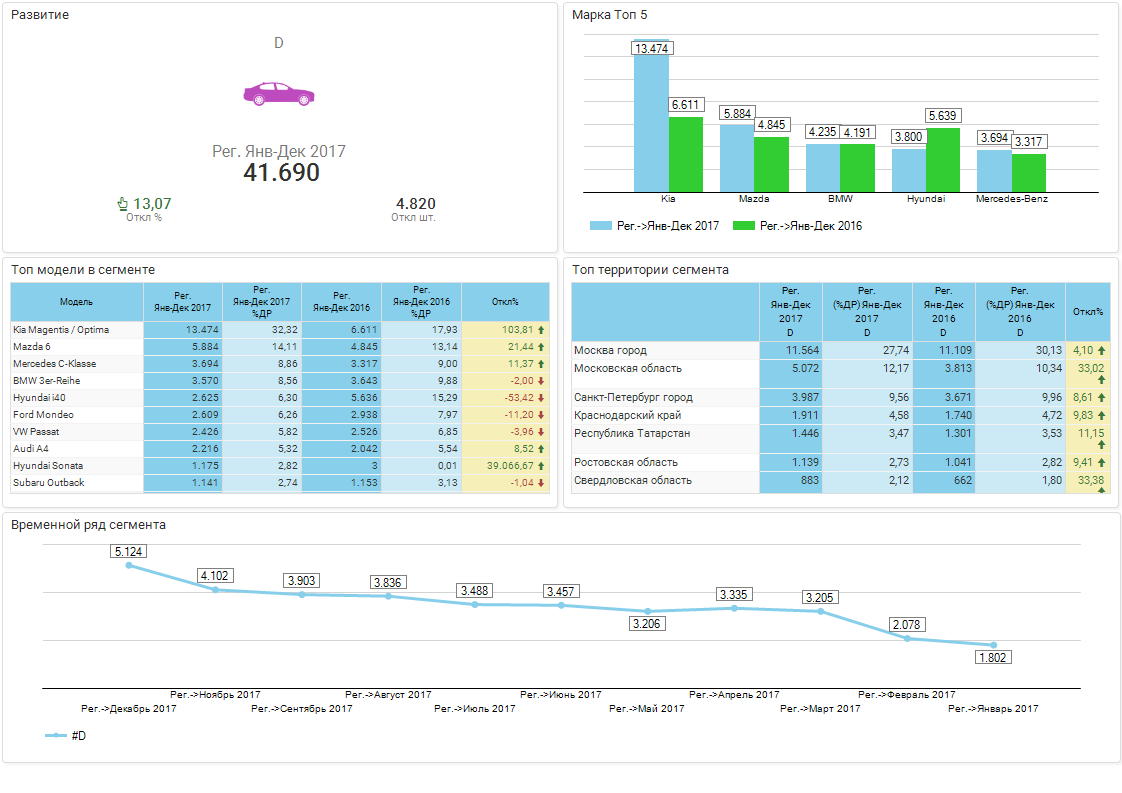This screenshot has height=793, width=1122.
Task: Click red down arrow in Hyundai i40 row
Action: click(x=541, y=398)
